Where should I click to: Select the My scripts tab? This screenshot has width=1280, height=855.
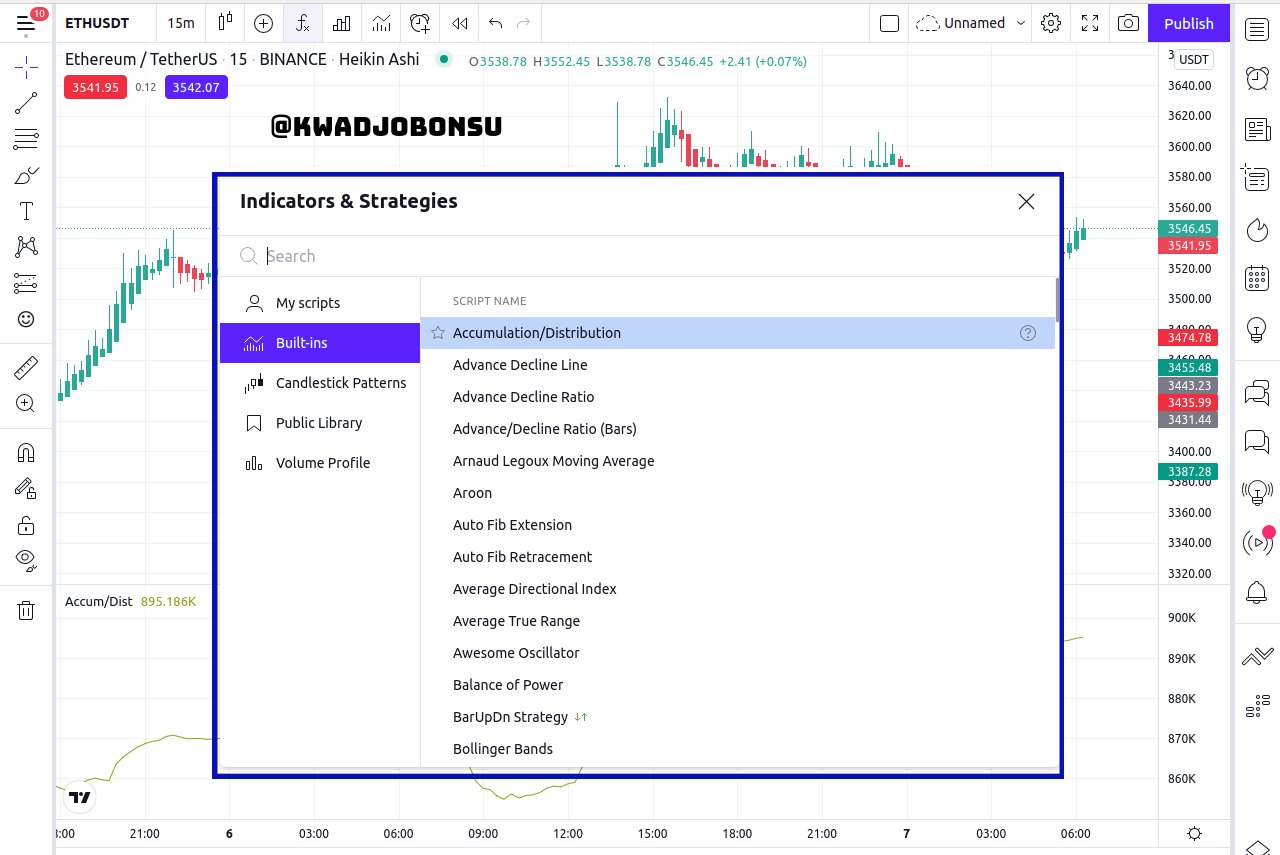pyautogui.click(x=320, y=303)
